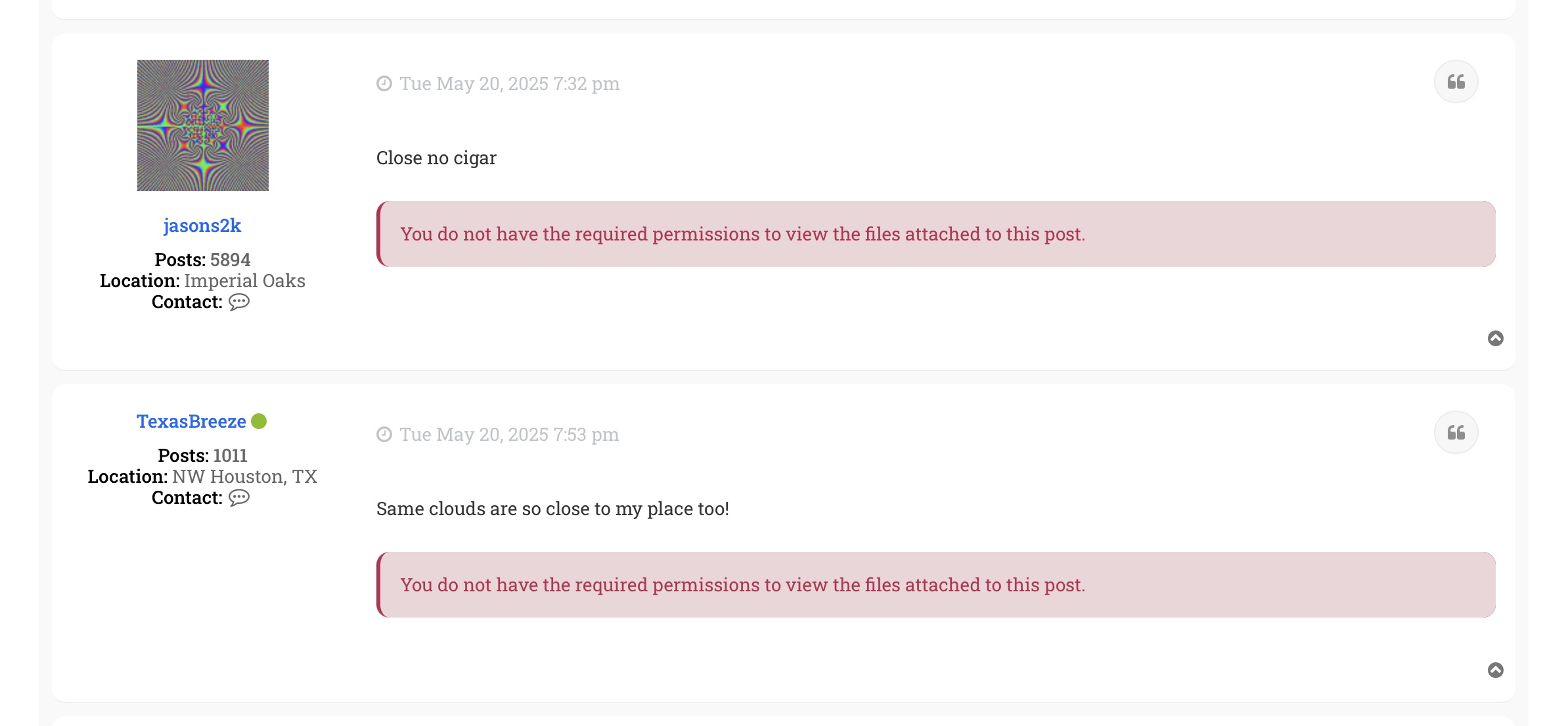
Task: Click TexasBreeze green online status dot
Action: [259, 421]
